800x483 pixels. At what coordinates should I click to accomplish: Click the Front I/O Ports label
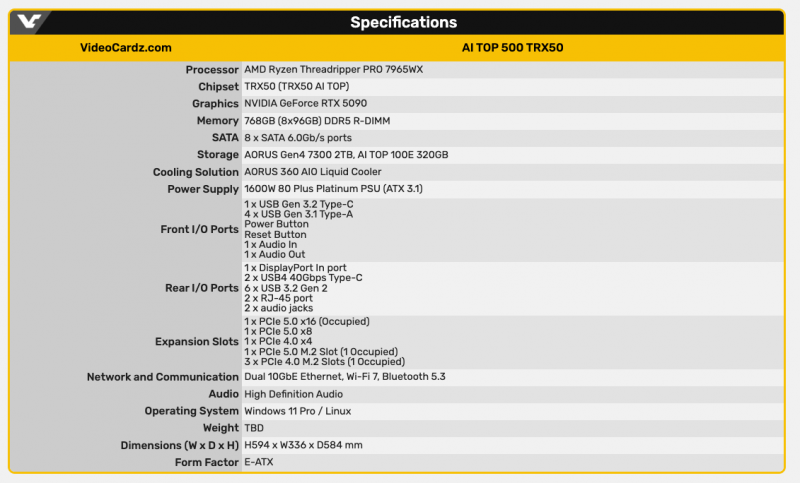(x=199, y=230)
